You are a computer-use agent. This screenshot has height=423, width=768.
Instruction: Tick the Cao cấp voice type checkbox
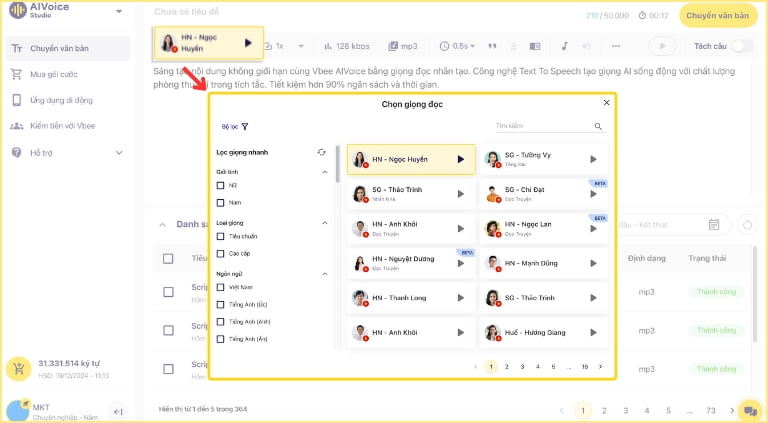point(221,254)
